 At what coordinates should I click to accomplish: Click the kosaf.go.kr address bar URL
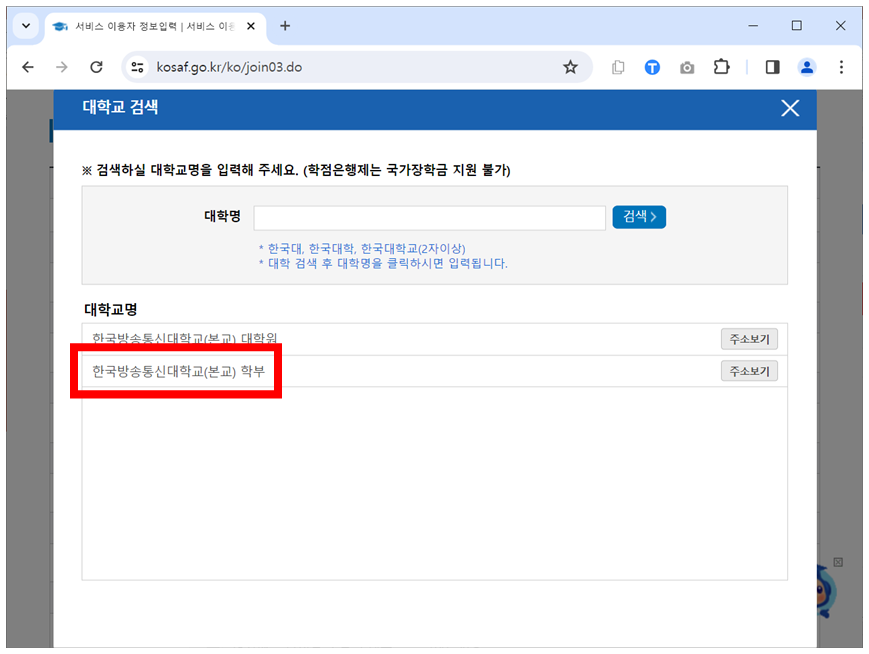(229, 68)
